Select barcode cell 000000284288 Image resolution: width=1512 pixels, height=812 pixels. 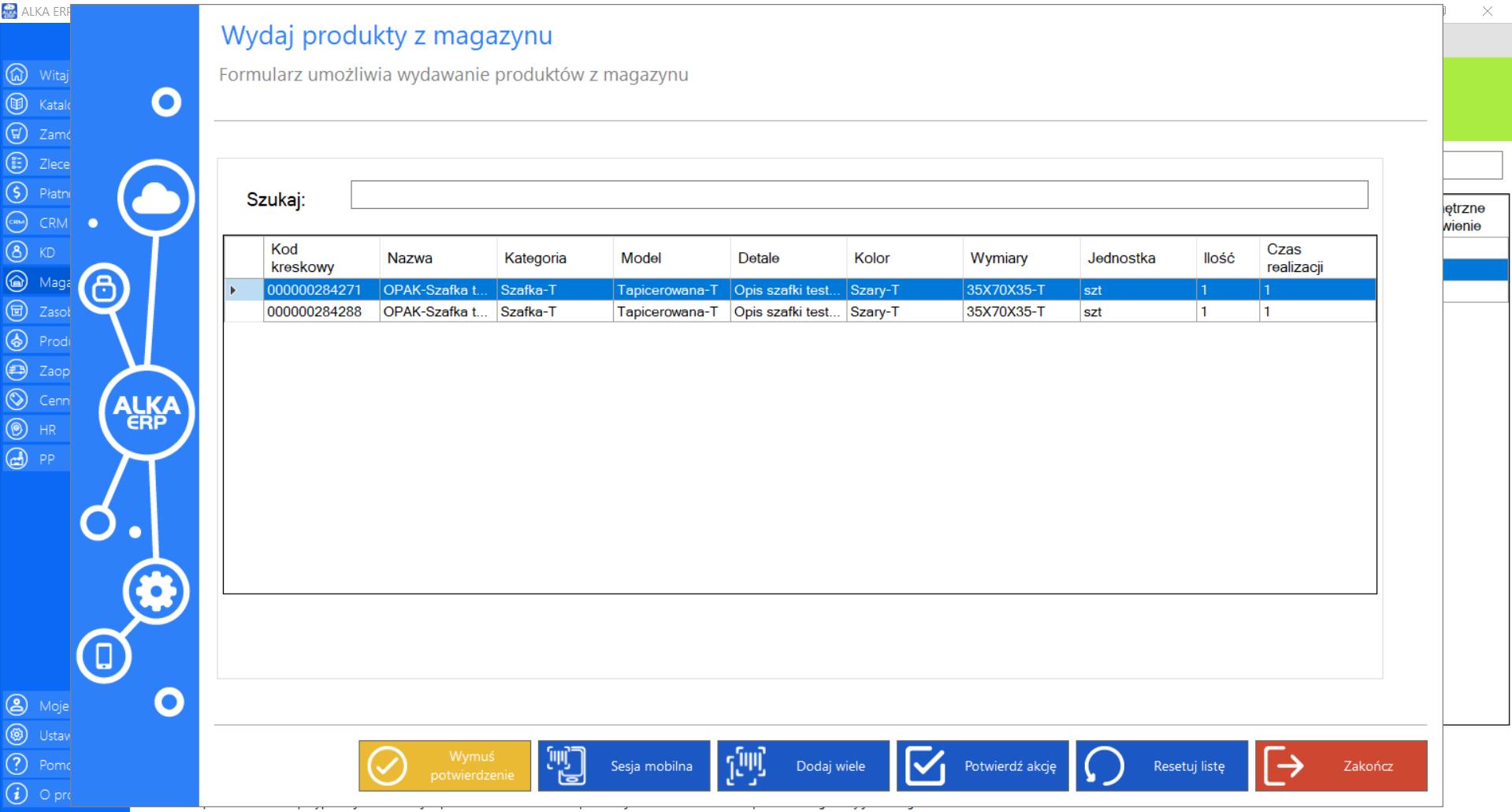(321, 311)
